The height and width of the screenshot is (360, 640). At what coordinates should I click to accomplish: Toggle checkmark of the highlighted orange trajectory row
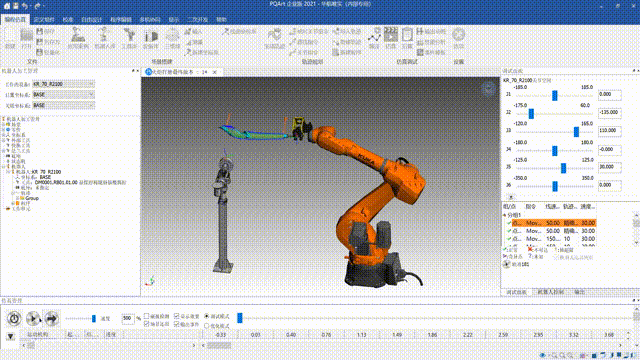[x=509, y=223]
